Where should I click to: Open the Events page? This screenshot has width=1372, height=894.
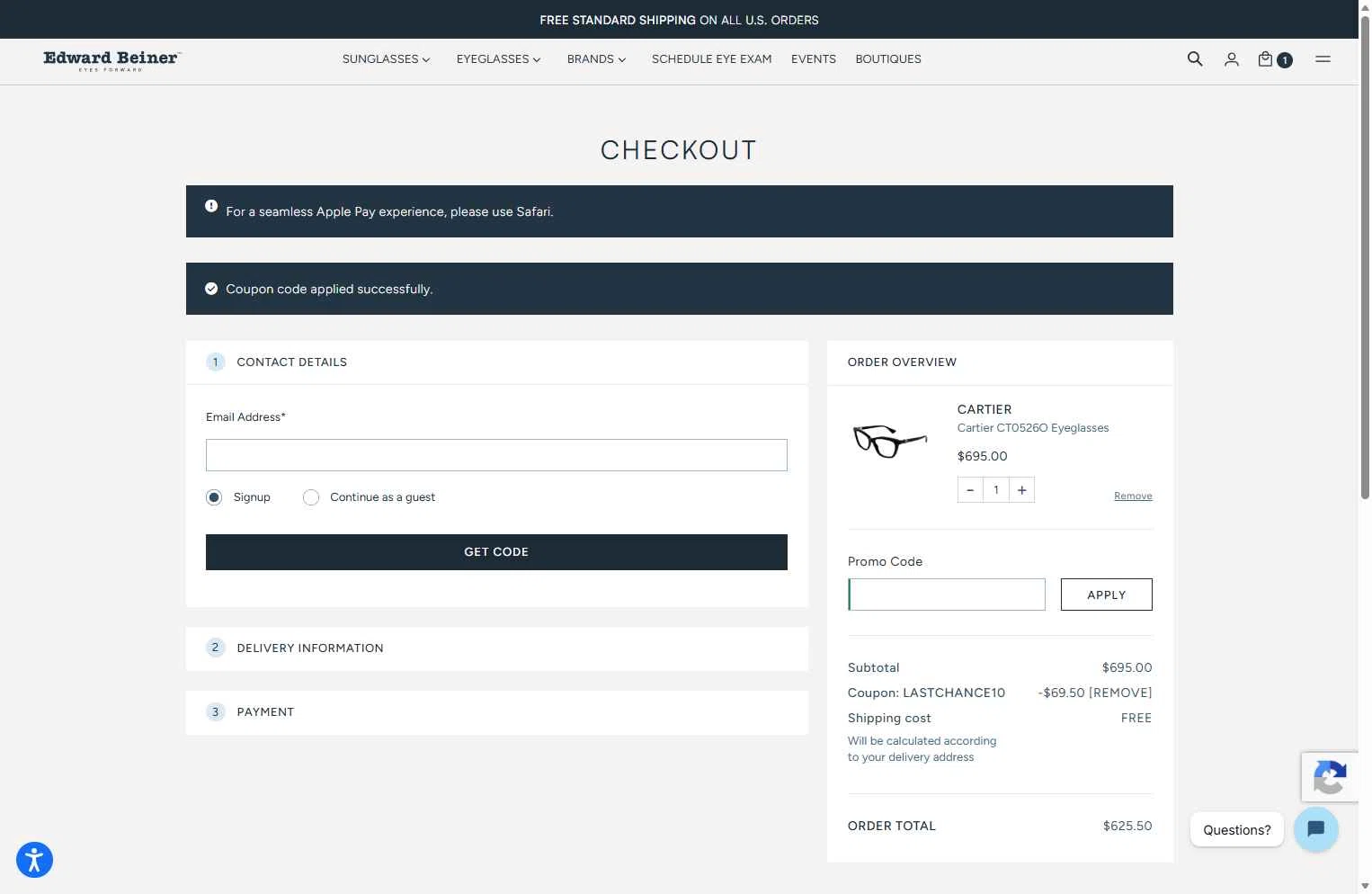[x=814, y=59]
